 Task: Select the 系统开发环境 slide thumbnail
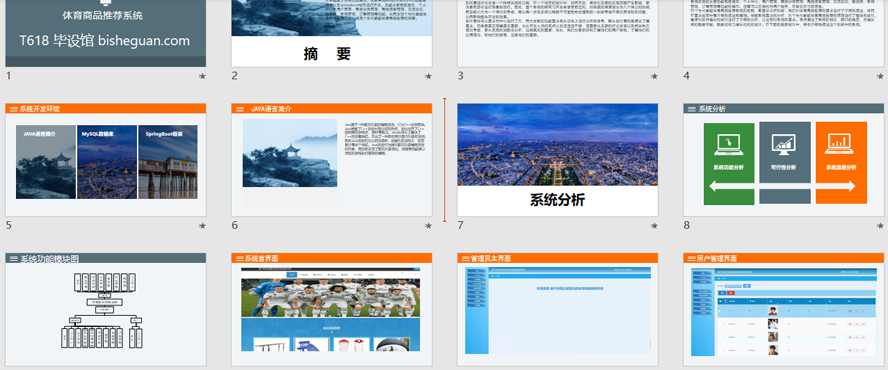tap(106, 160)
